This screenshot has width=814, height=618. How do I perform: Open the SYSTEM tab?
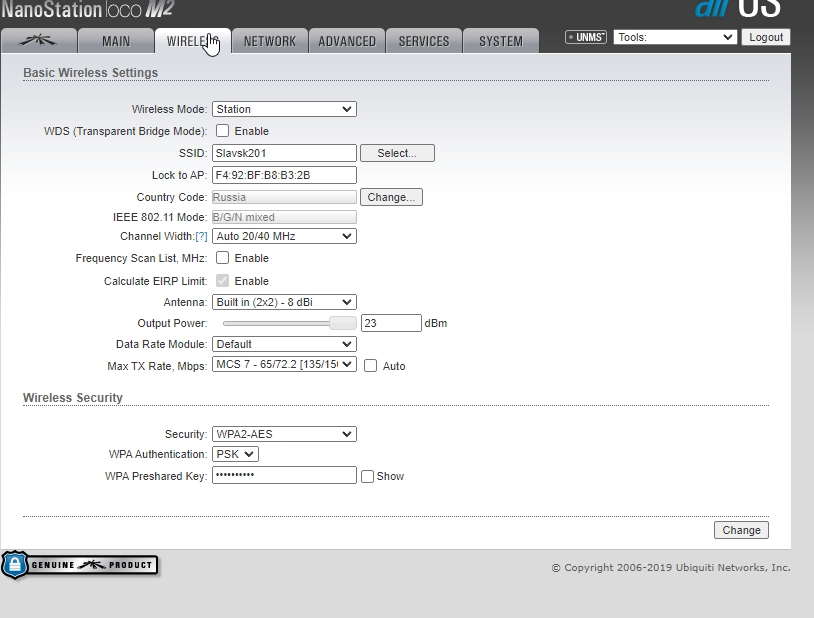pyautogui.click(x=501, y=41)
